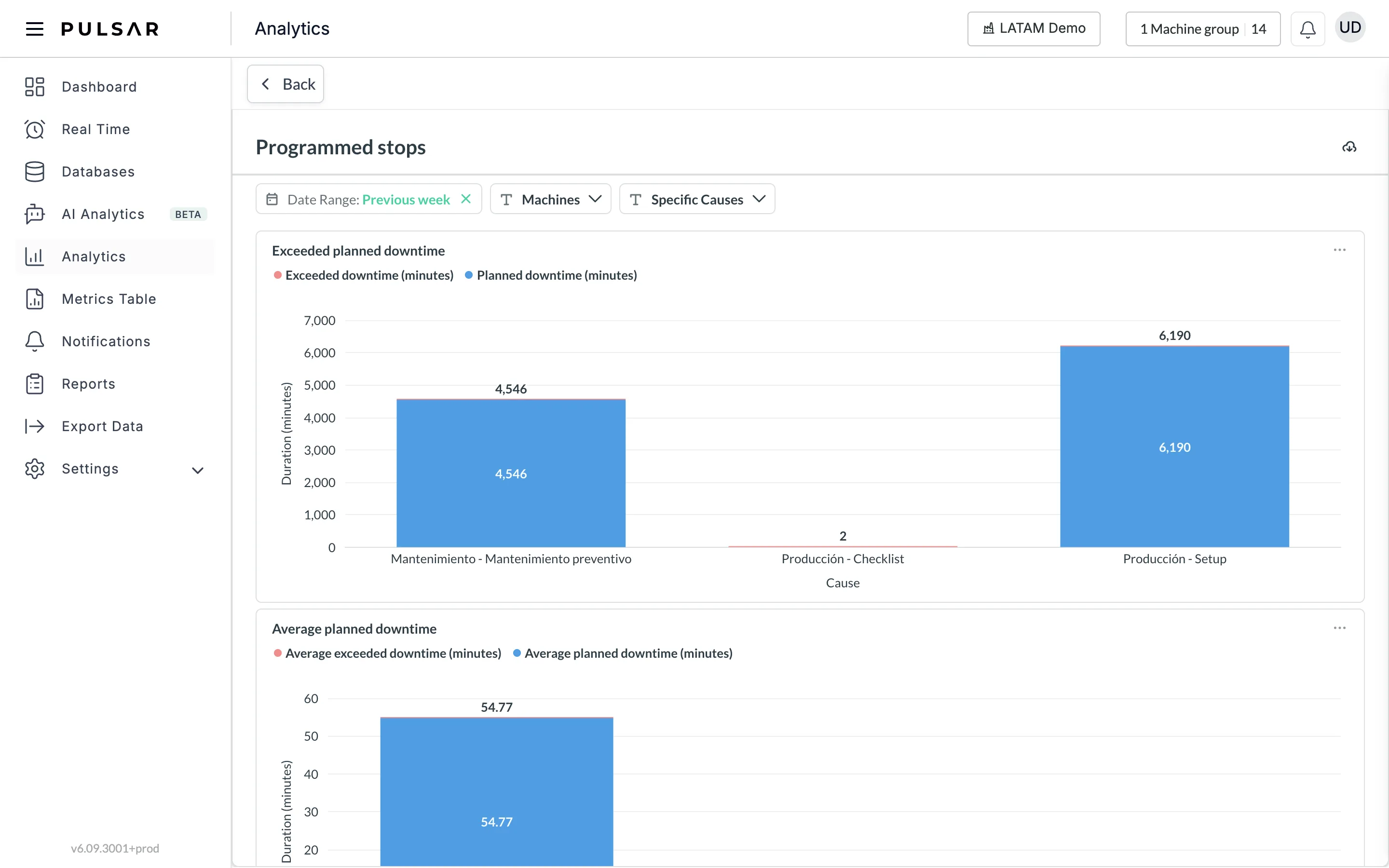The width and height of the screenshot is (1389, 868).
Task: Open the hamburger menu icon
Action: (34, 29)
